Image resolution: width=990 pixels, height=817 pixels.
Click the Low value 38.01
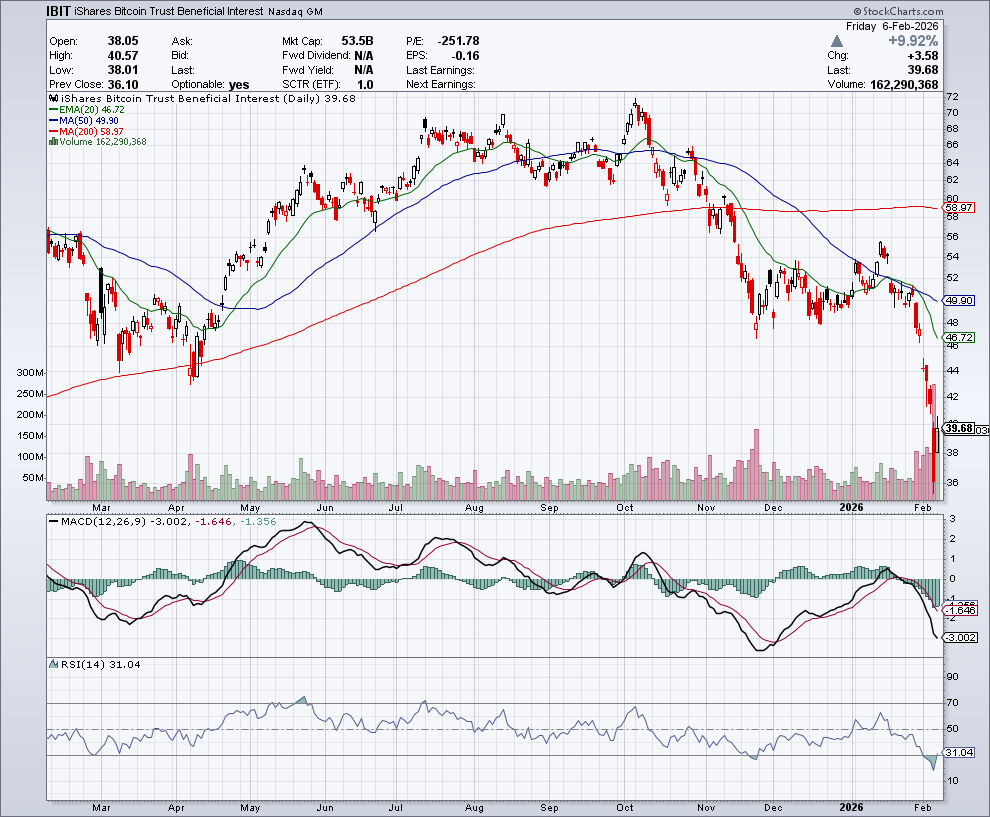(x=122, y=70)
